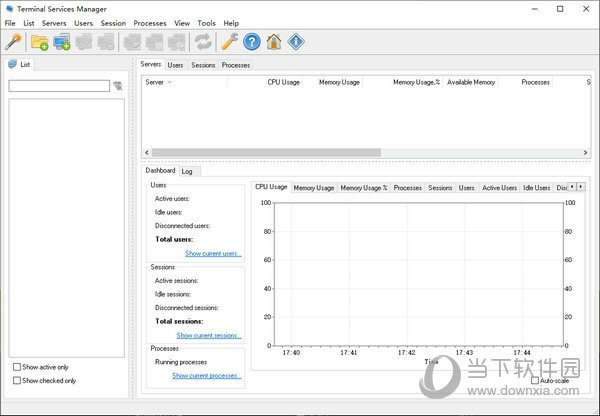Launch the wizard wand toolbar icon
The width and height of the screenshot is (600, 416).
13,42
